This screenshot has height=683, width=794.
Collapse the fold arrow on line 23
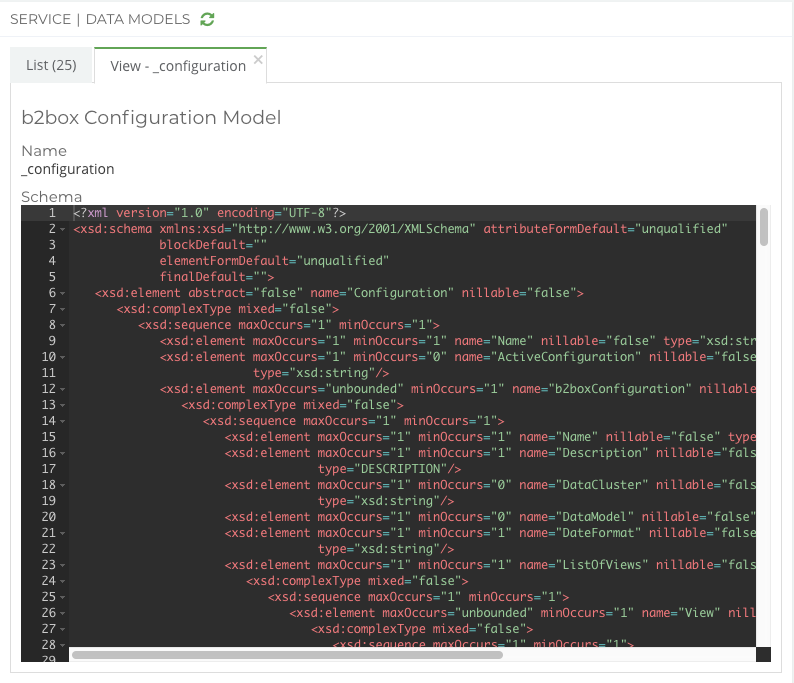63,566
